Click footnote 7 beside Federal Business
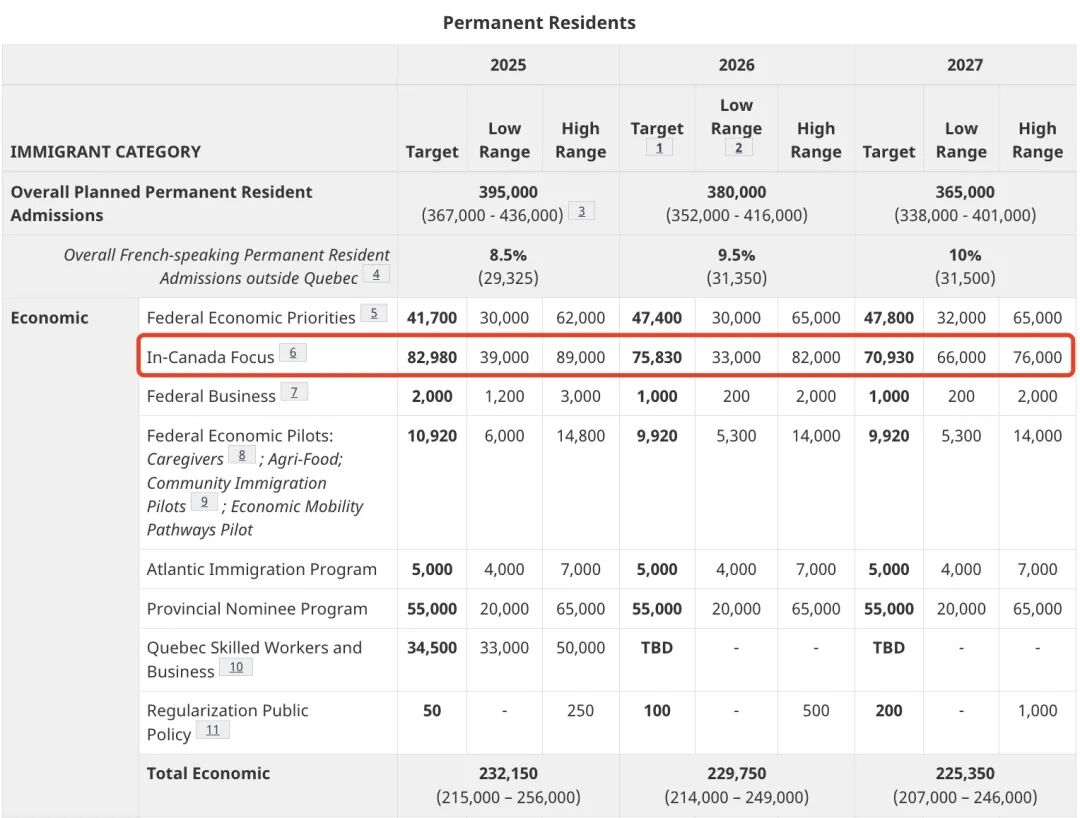 click(294, 392)
